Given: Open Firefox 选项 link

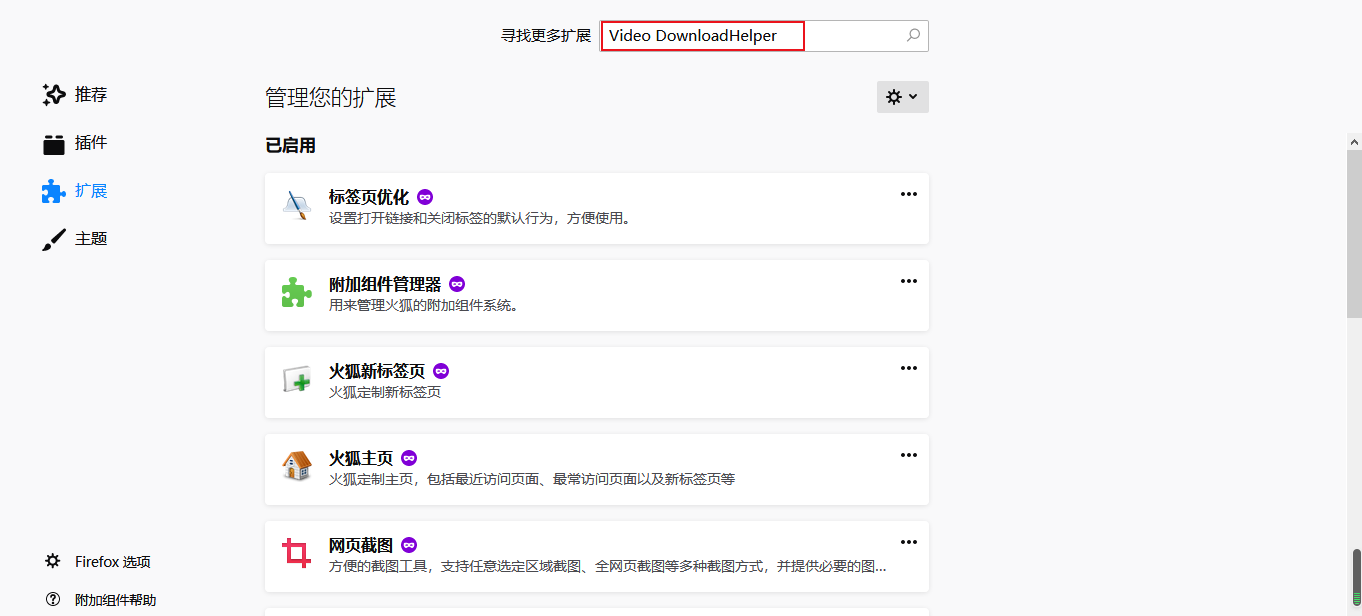Looking at the screenshot, I should click(x=113, y=562).
